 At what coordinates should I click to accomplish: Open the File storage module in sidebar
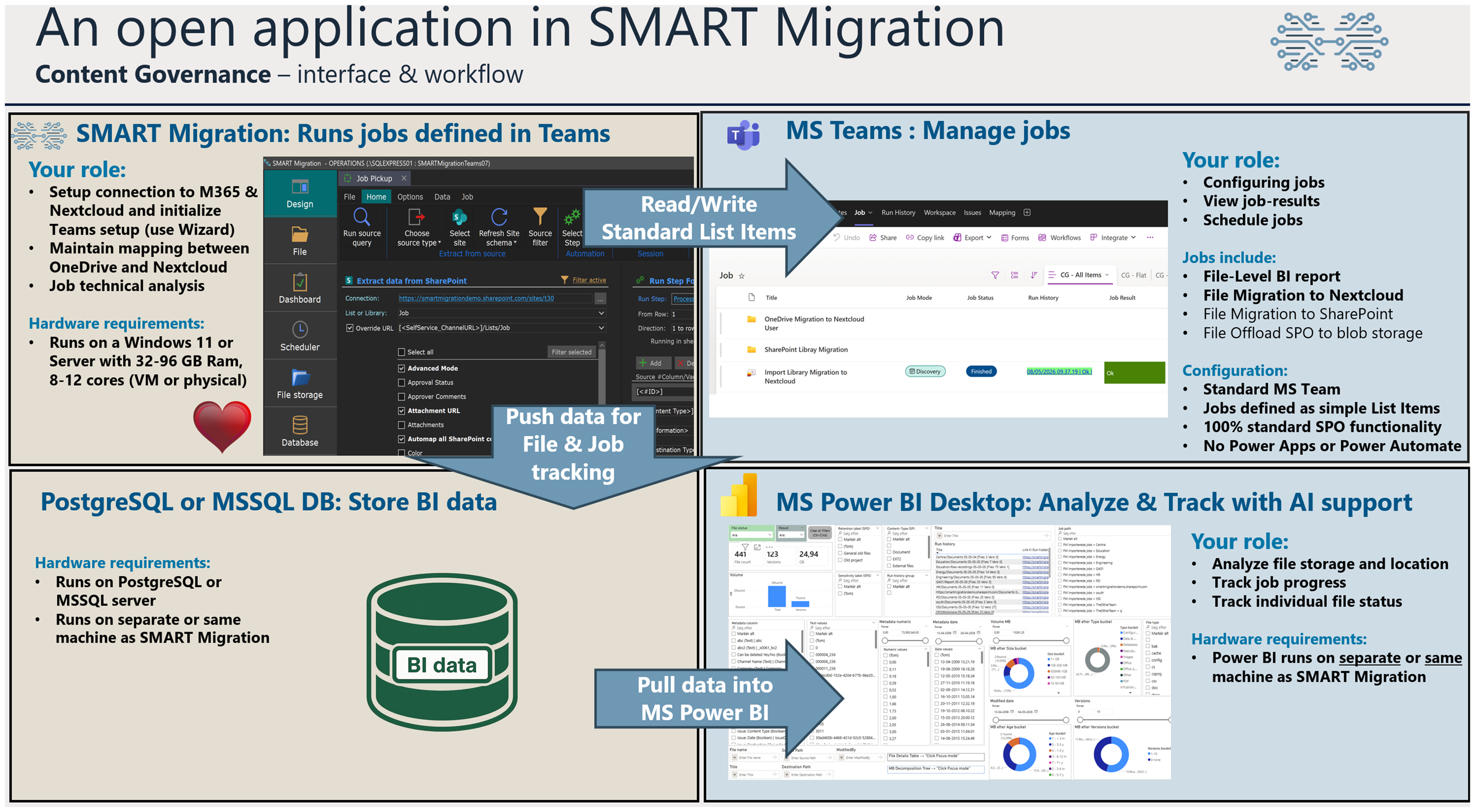(300, 384)
